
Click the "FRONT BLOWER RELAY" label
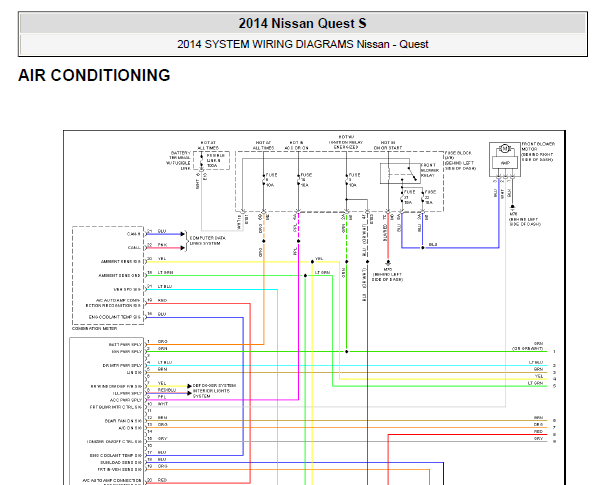(x=428, y=170)
